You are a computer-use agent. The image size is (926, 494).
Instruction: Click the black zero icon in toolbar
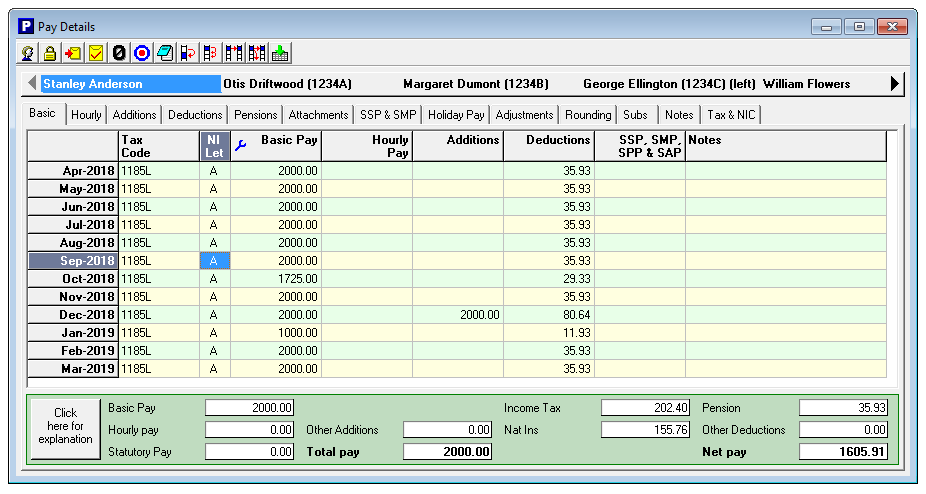(x=119, y=53)
